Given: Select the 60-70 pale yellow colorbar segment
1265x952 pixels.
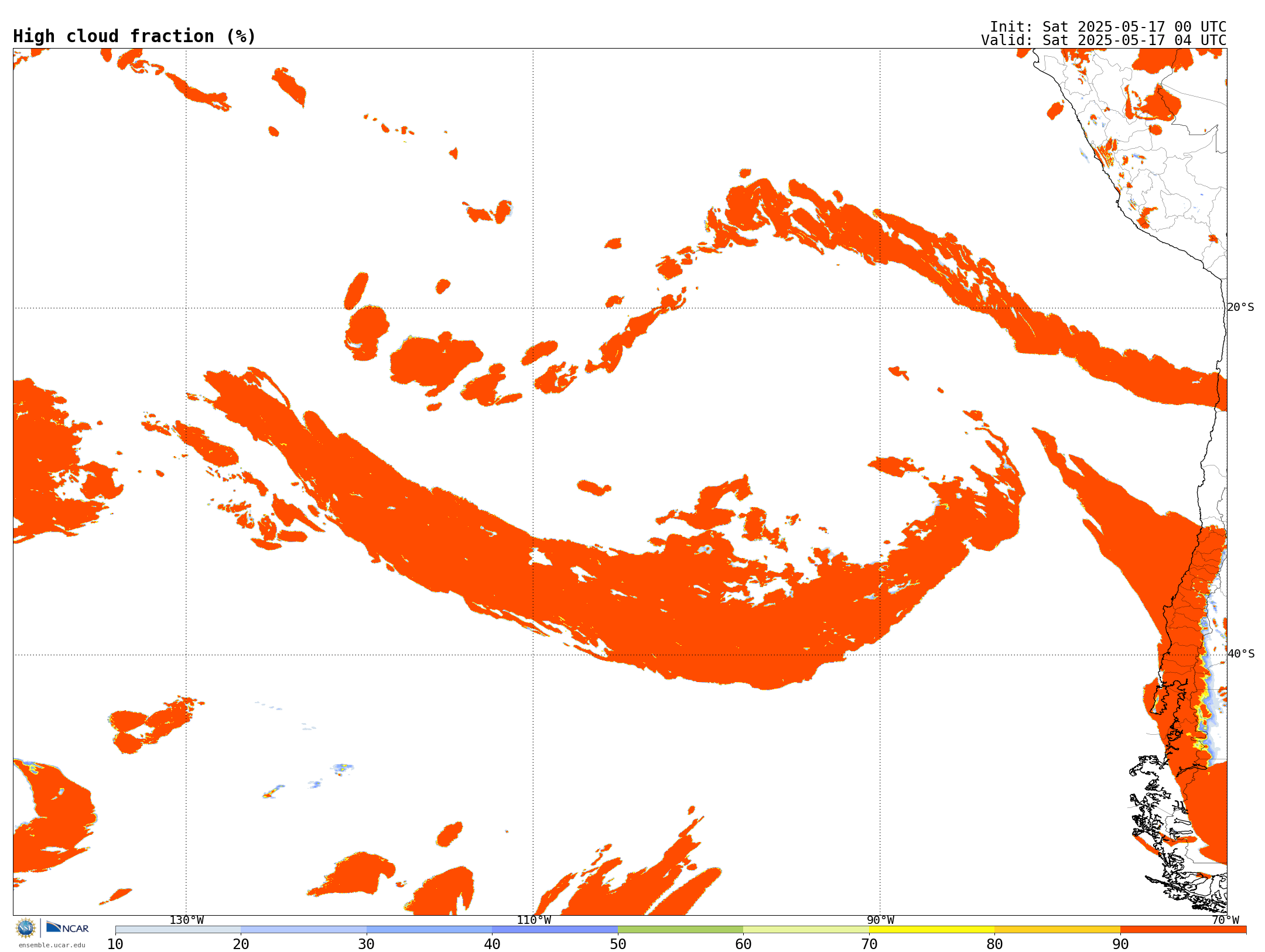Looking at the screenshot, I should coord(806,930).
